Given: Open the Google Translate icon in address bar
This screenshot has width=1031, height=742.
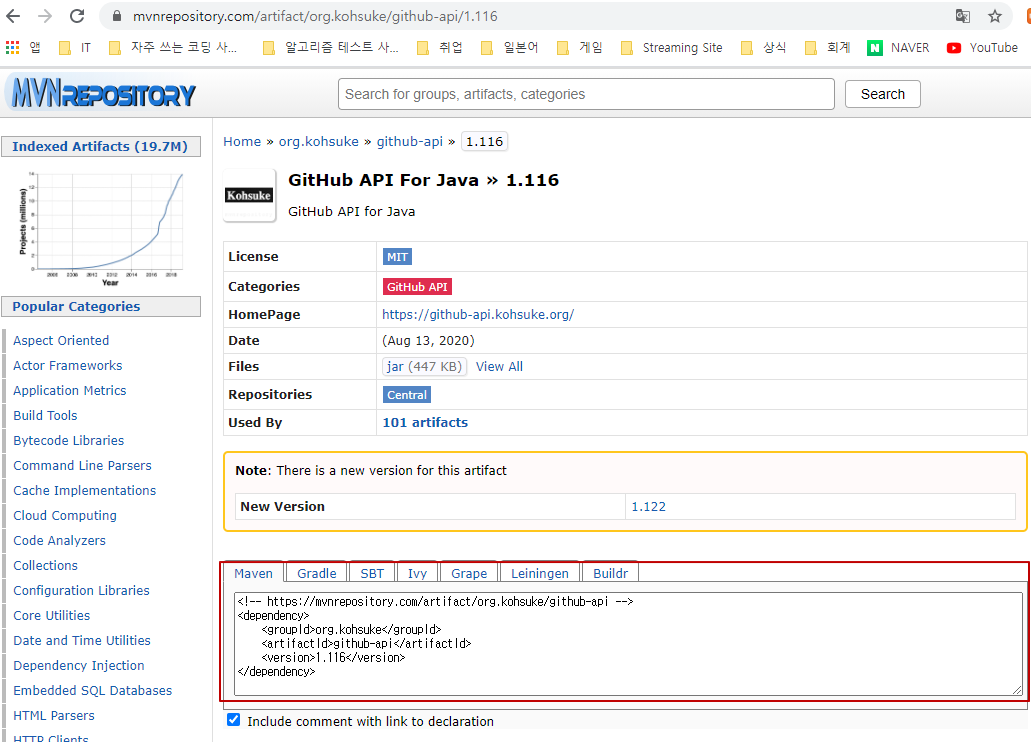Looking at the screenshot, I should click(x=963, y=16).
